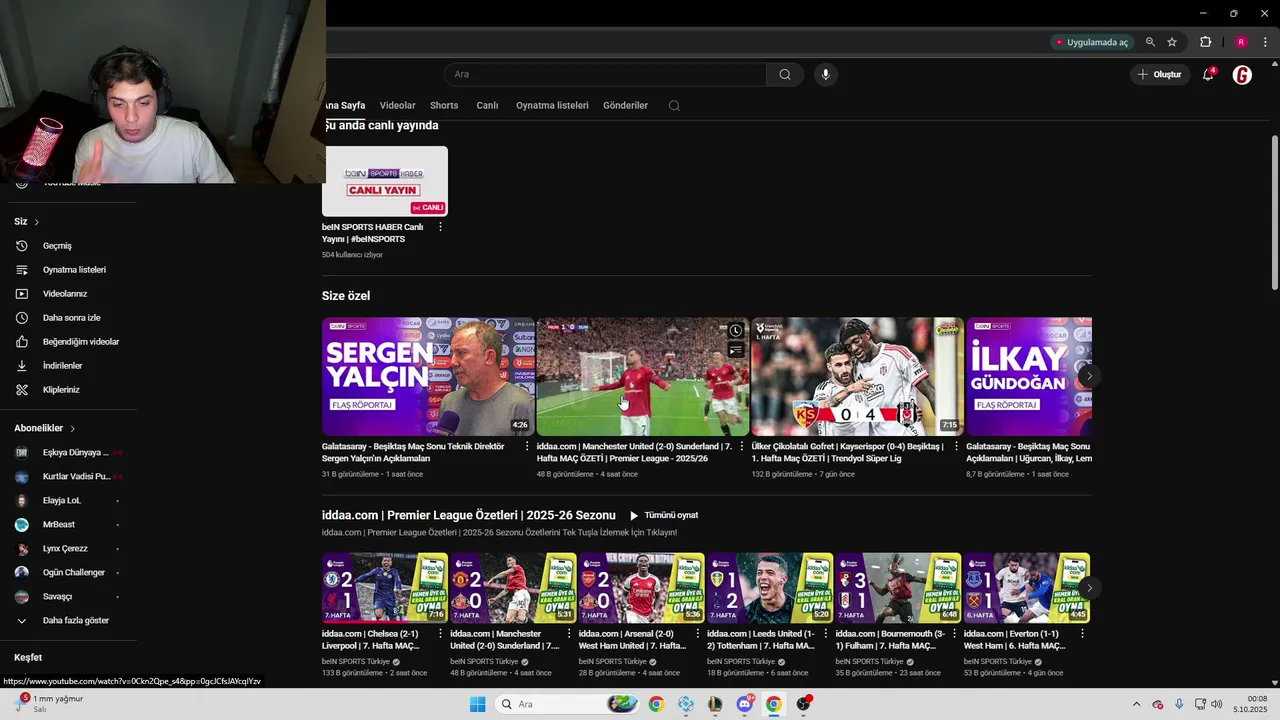
Task: Open Sergen Yalçın flaş röportaj thumbnail
Action: pos(428,376)
